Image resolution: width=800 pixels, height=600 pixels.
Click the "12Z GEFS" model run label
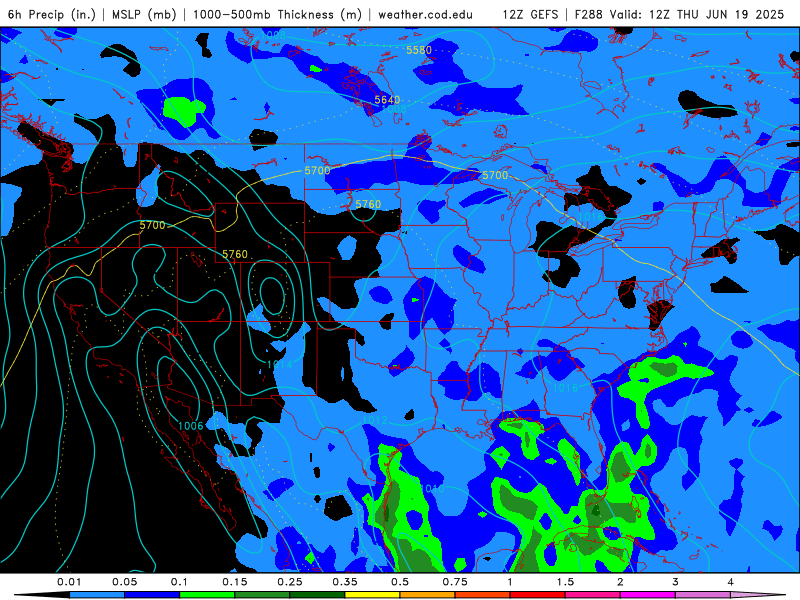tap(531, 15)
